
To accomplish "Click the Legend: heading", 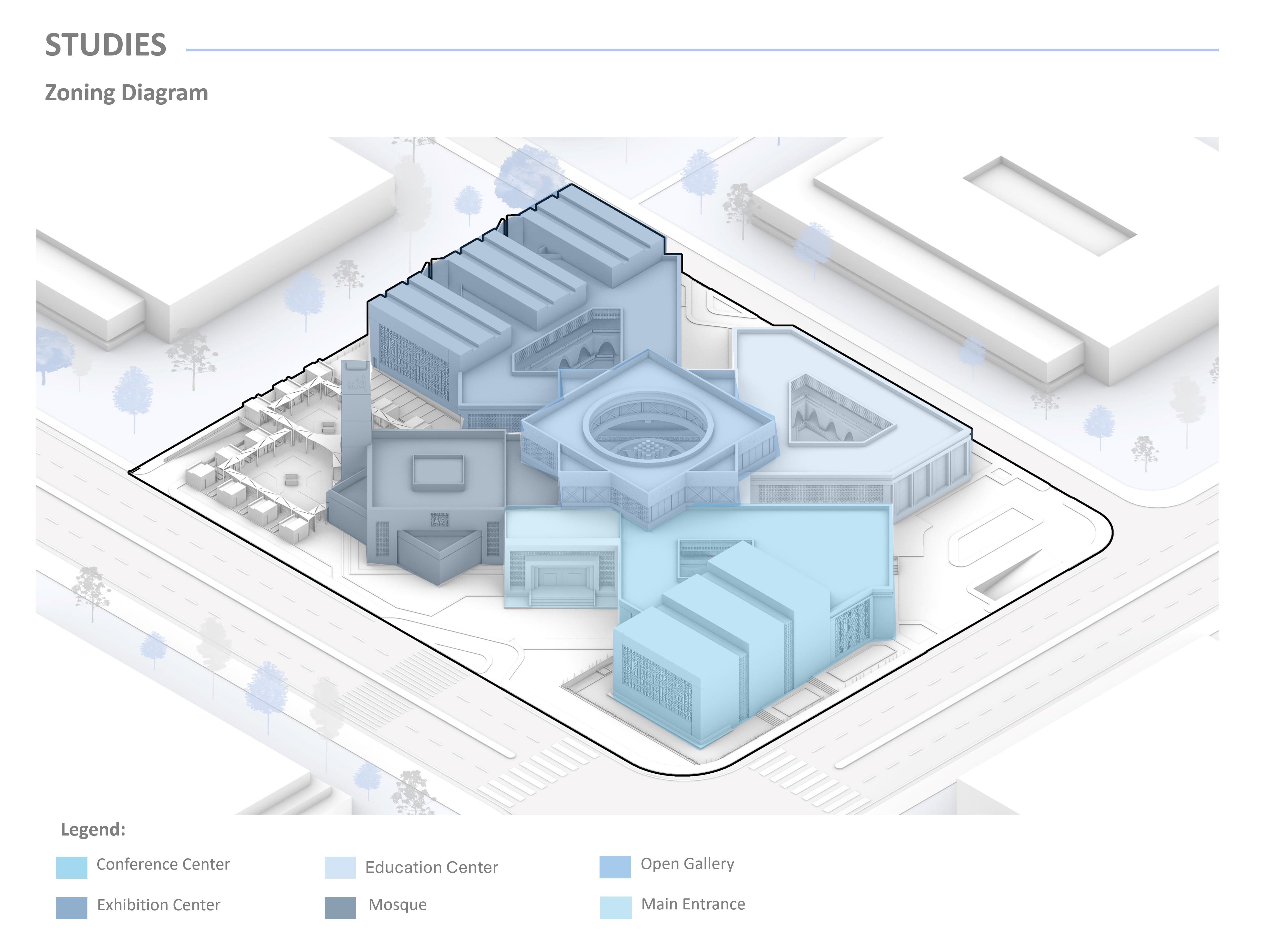I will click(x=93, y=829).
